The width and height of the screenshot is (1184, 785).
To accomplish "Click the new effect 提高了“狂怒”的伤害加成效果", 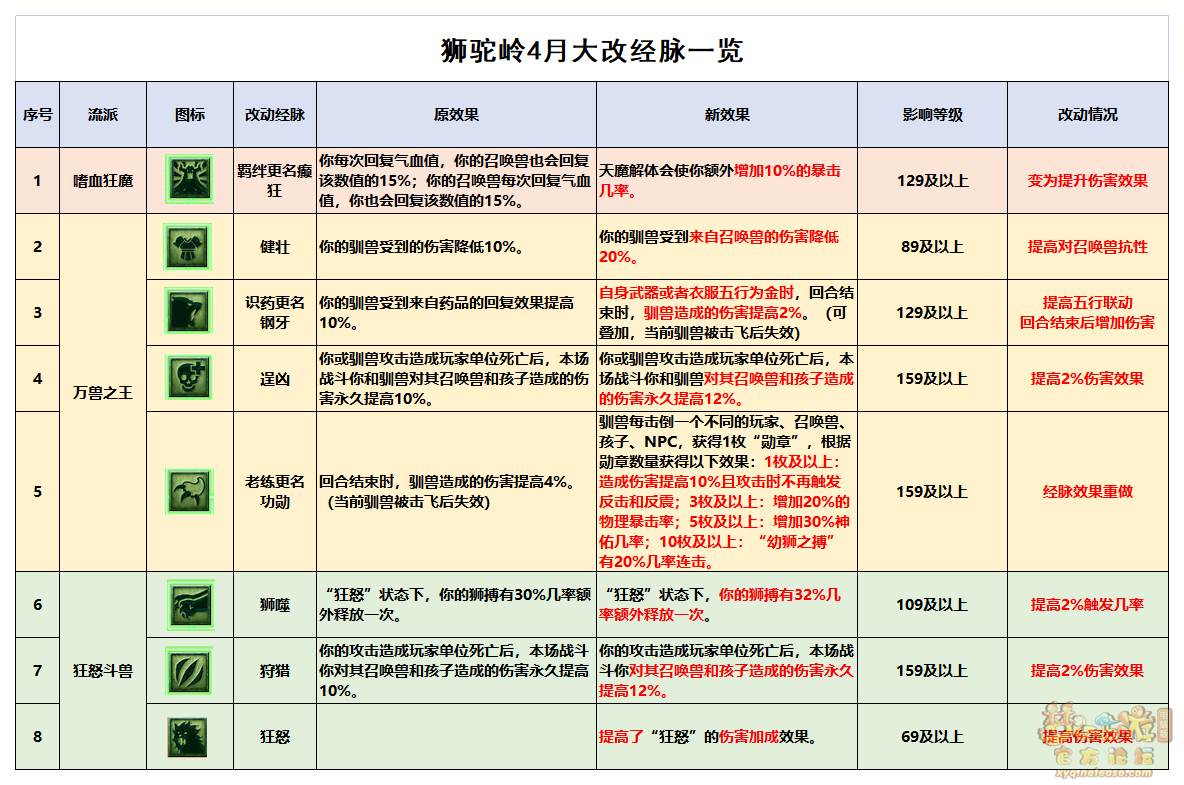I will [711, 737].
